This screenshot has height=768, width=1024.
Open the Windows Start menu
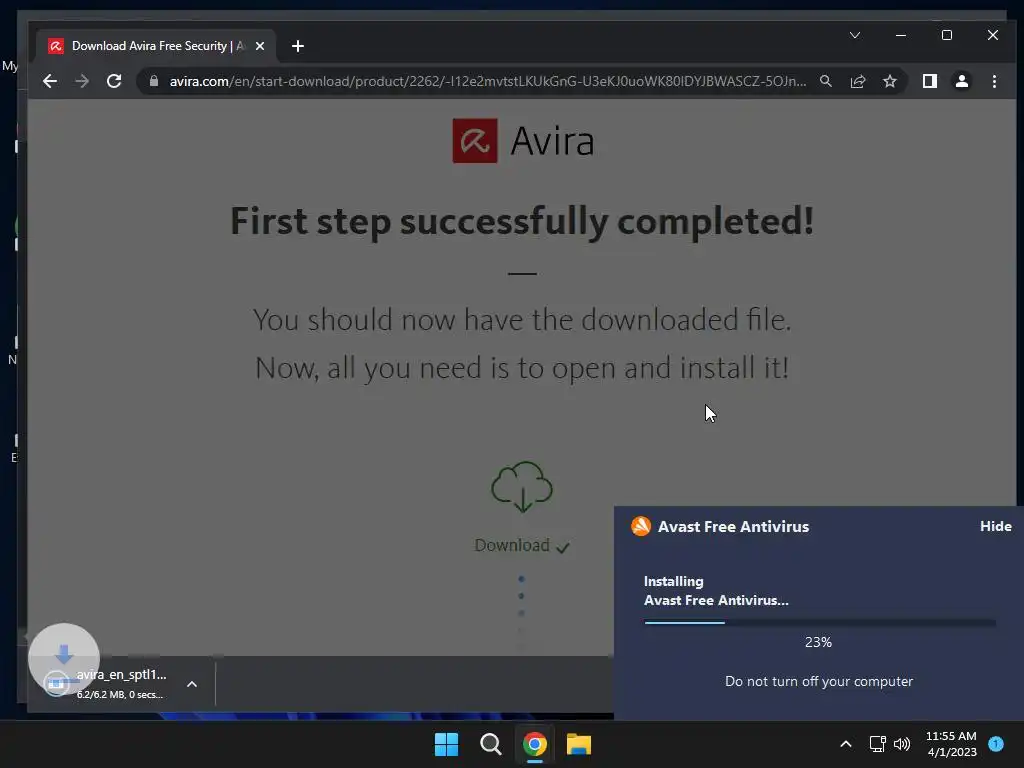(447, 744)
